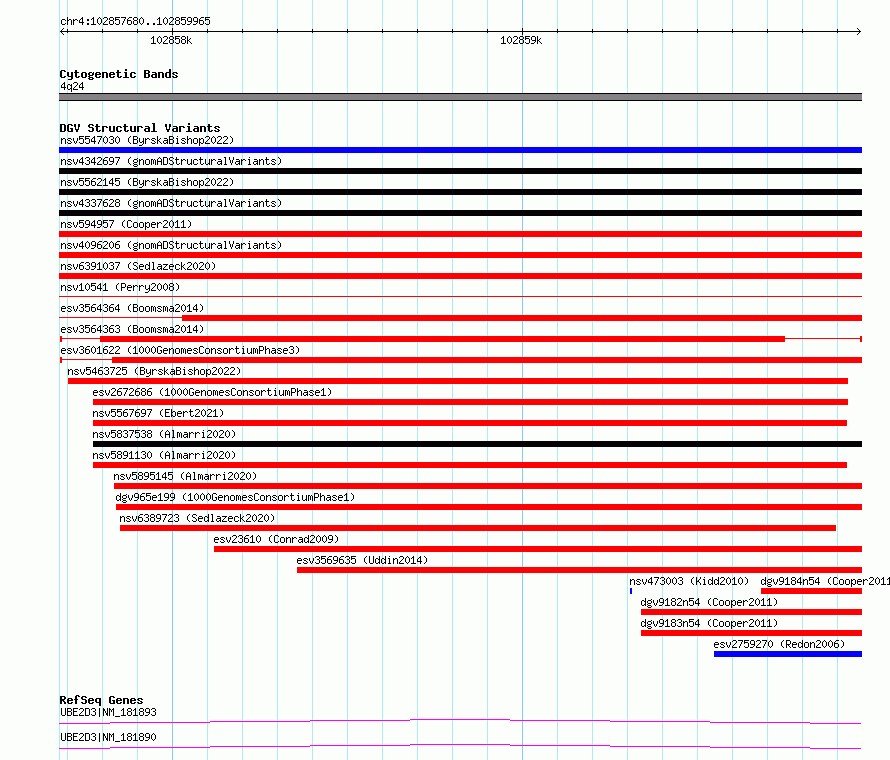This screenshot has height=760, width=890.
Task: Select the small blue nsv473003 marker
Action: (631, 591)
